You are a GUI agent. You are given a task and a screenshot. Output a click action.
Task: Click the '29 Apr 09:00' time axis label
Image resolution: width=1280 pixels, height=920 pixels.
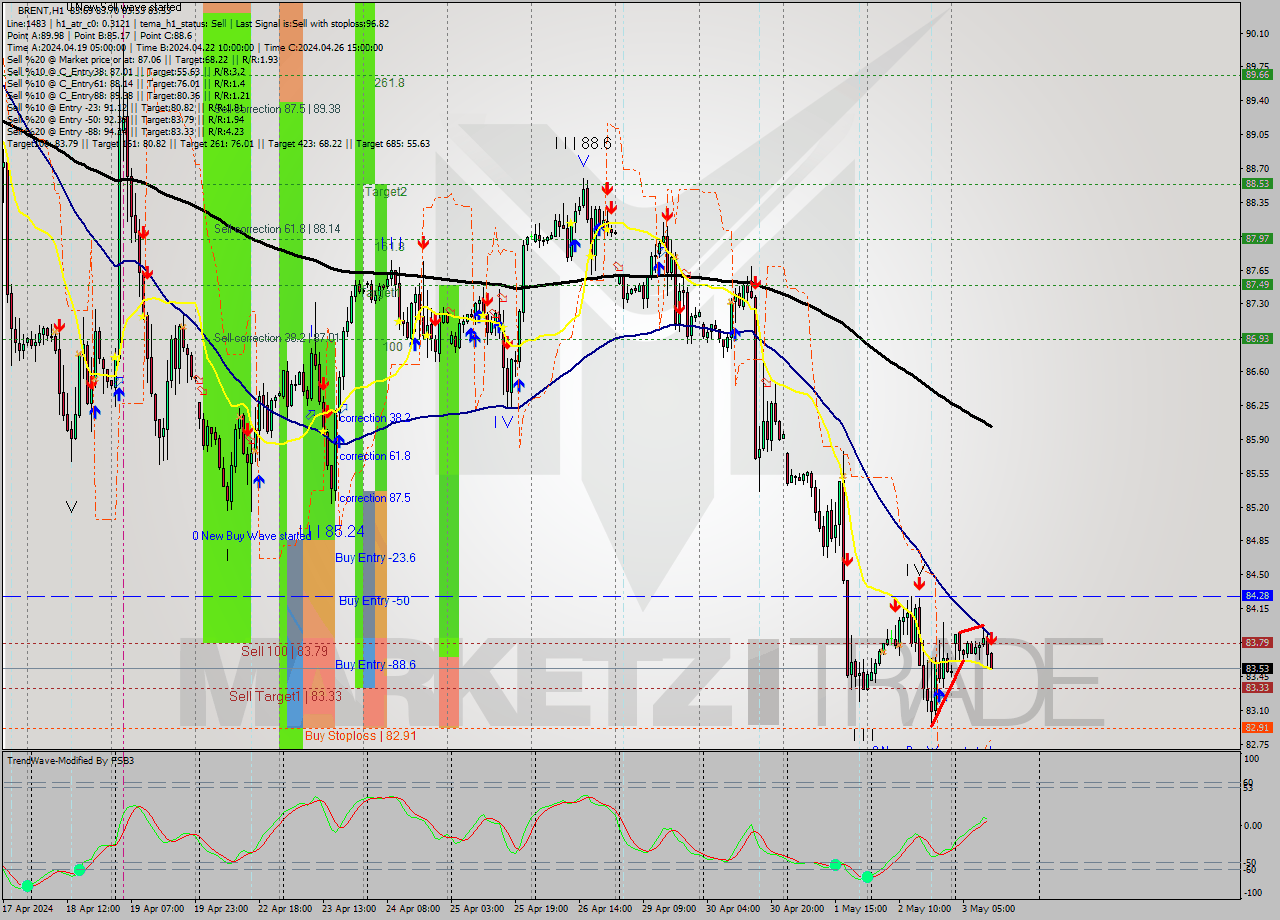[x=671, y=909]
